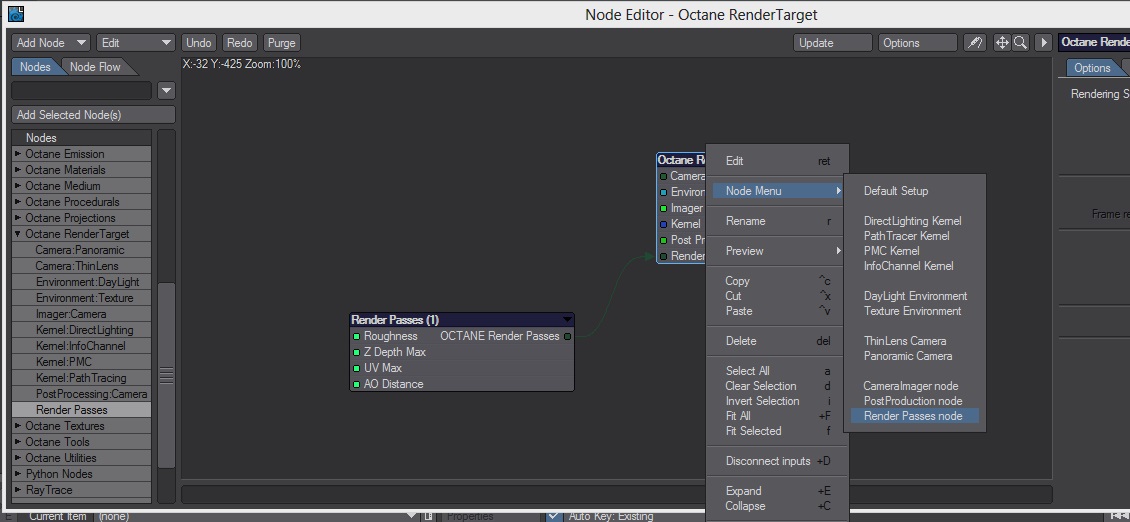Choose Default Setup in submenu

896,190
